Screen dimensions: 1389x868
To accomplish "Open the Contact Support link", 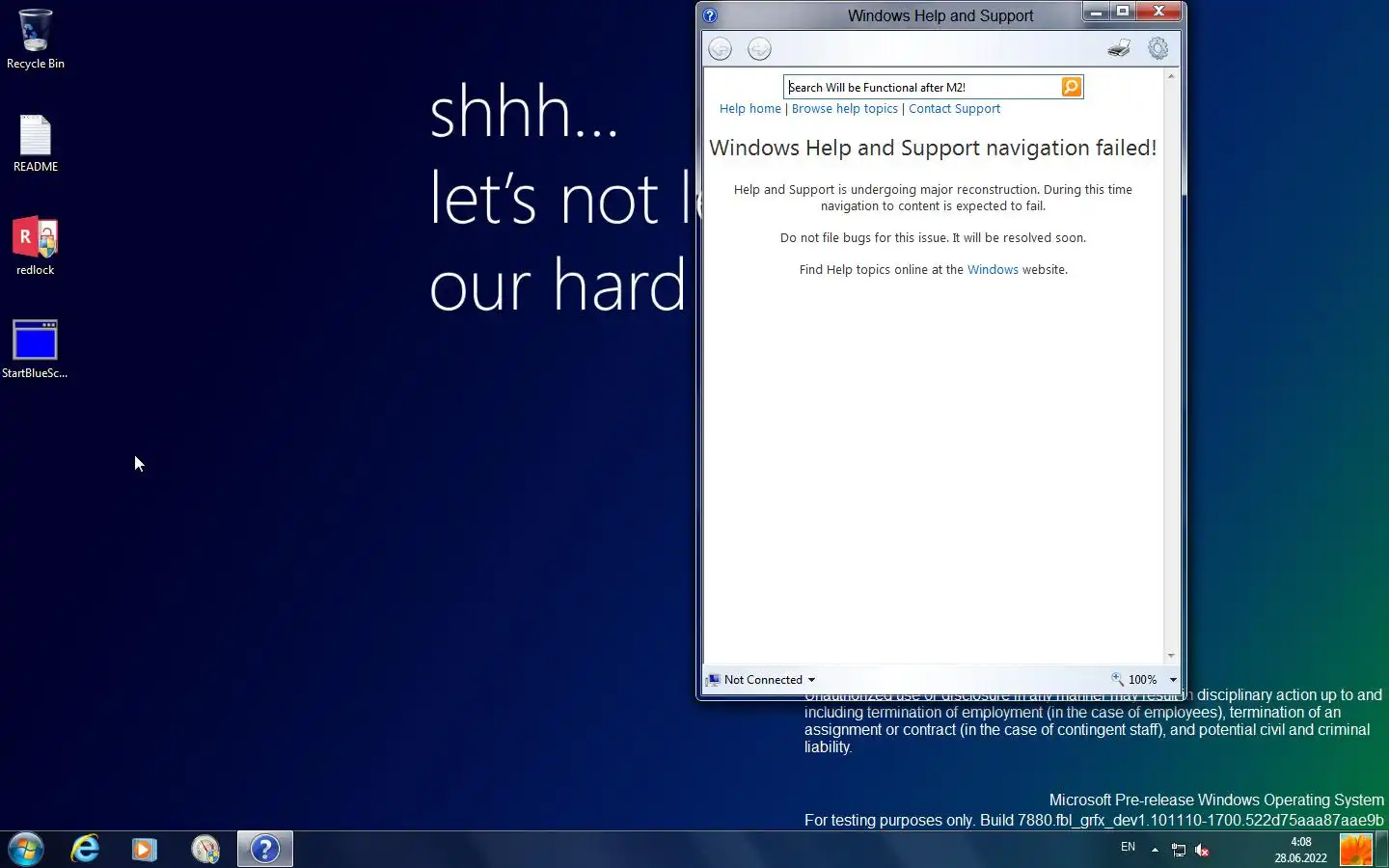I will (x=954, y=109).
